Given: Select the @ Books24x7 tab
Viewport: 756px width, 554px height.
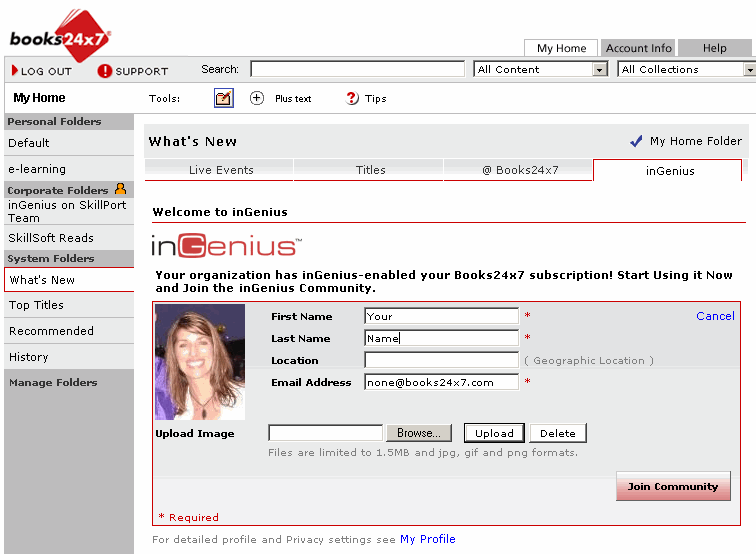Looking at the screenshot, I should pyautogui.click(x=518, y=170).
